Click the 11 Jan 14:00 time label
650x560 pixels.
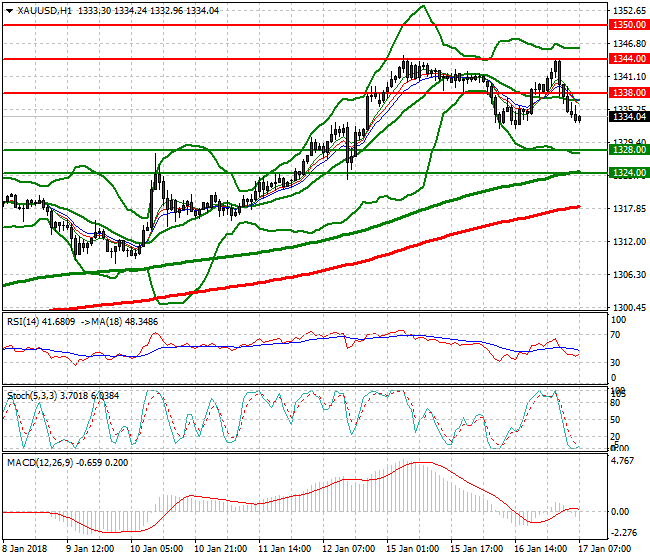coord(284,549)
